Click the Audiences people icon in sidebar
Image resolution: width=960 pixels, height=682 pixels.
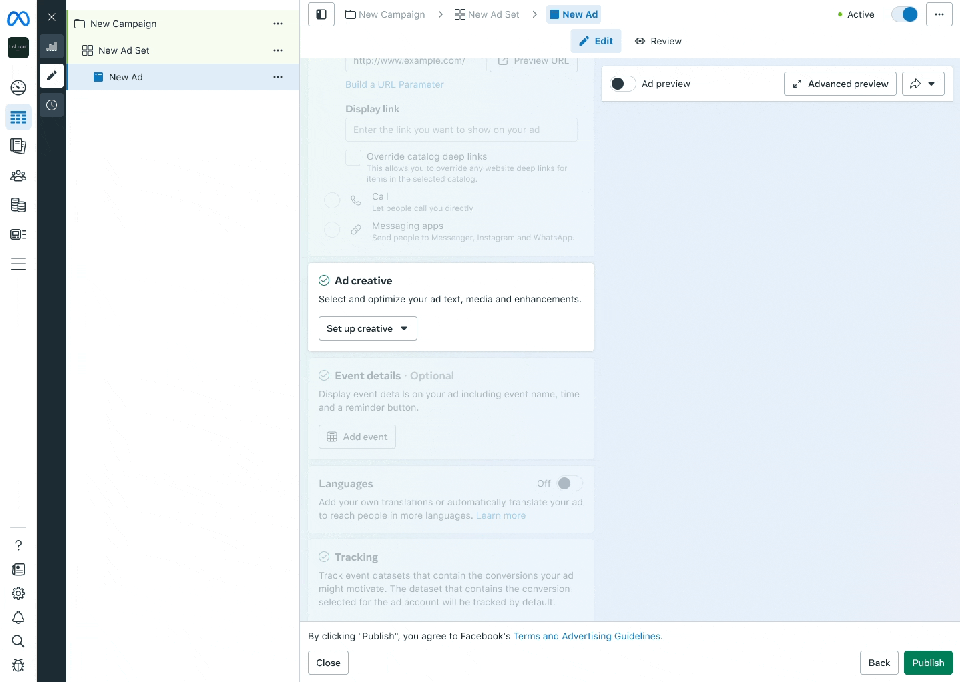18,176
